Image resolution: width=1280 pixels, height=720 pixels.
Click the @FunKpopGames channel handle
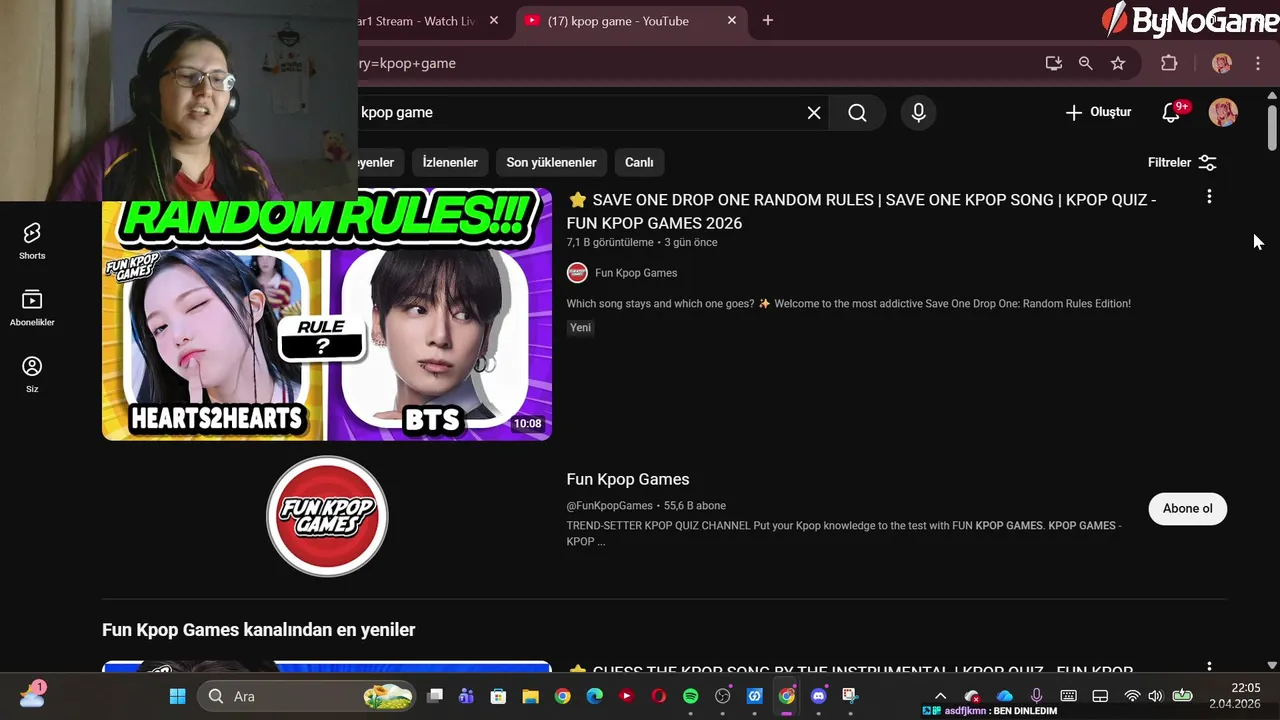pyautogui.click(x=610, y=506)
